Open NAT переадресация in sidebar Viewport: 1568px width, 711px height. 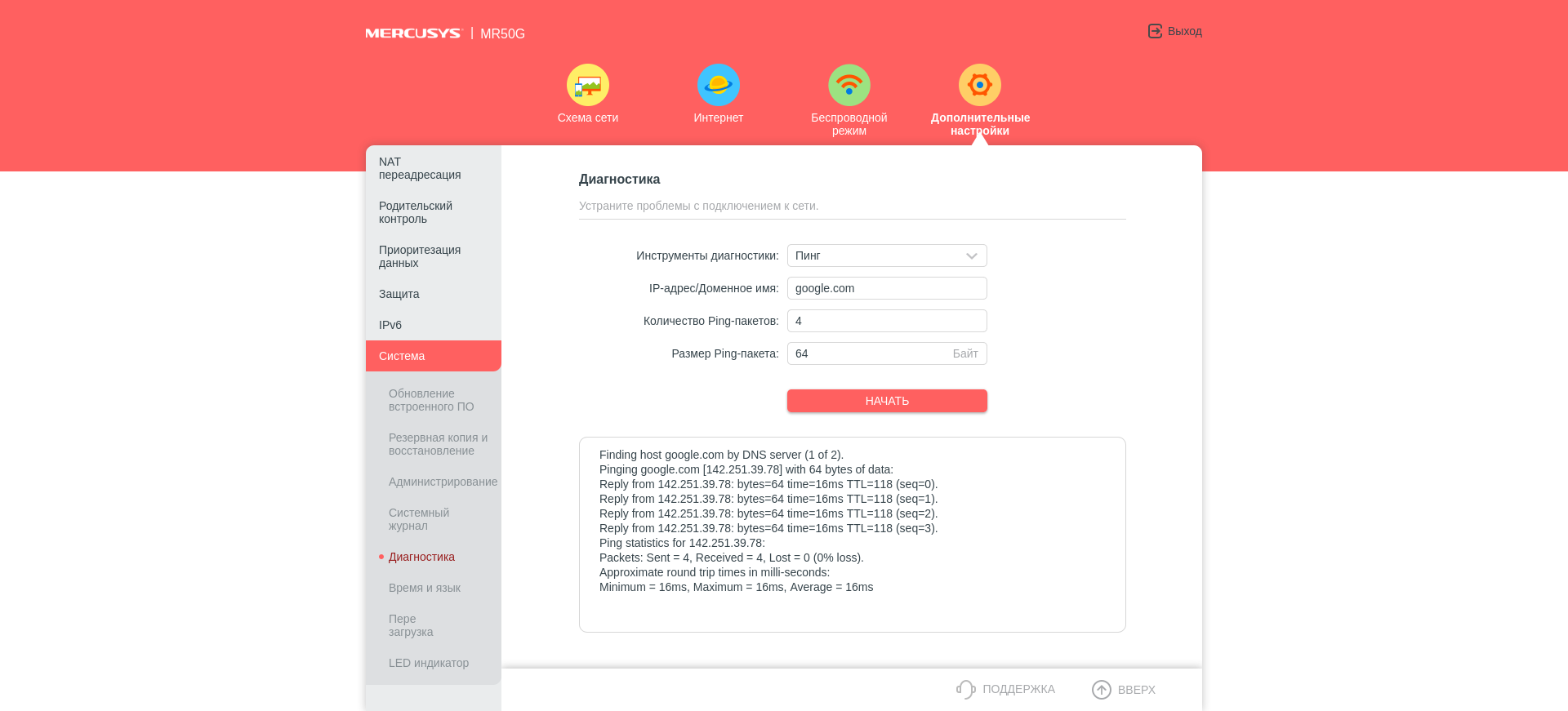(x=420, y=168)
